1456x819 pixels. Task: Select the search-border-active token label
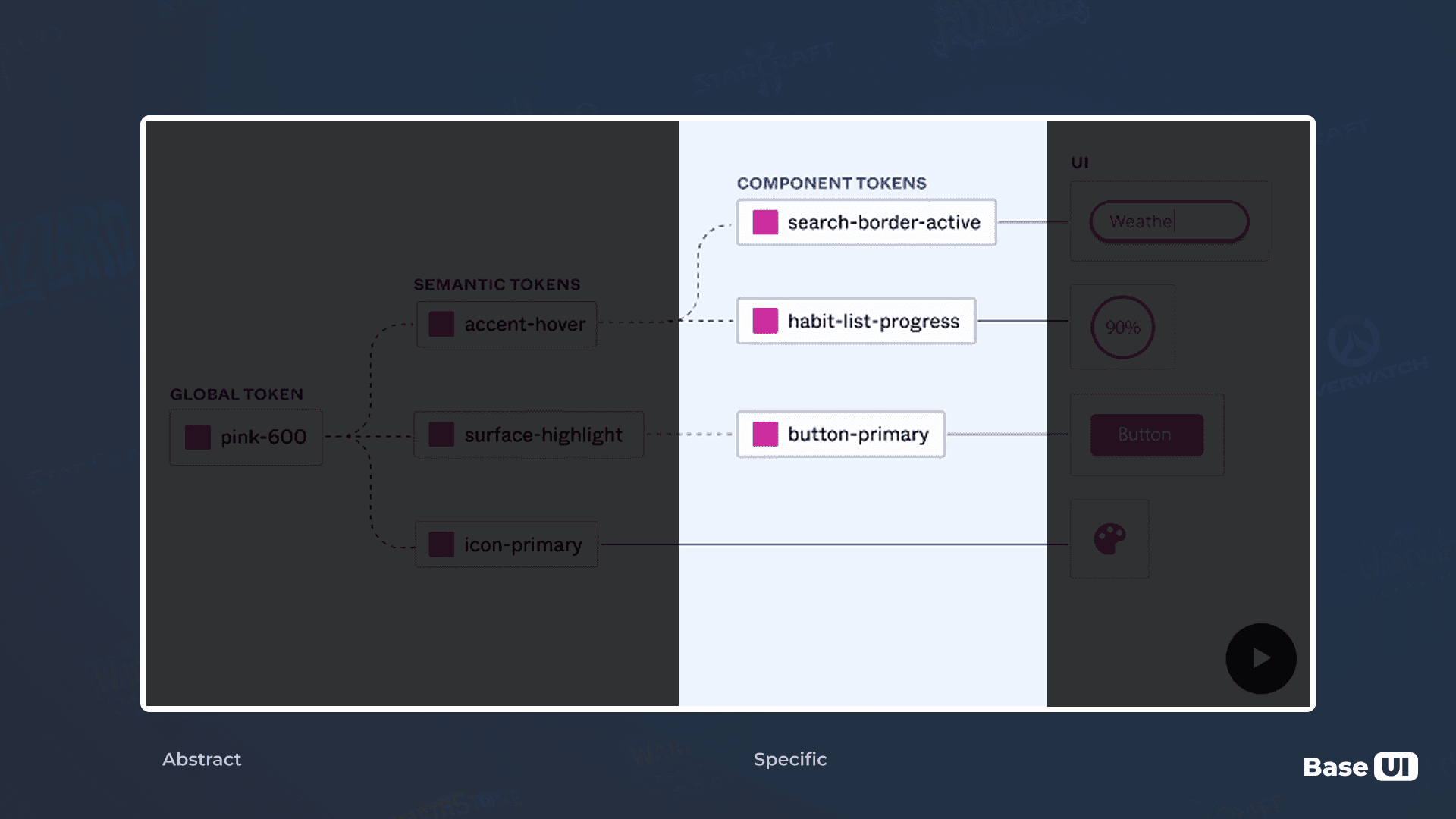(x=884, y=222)
